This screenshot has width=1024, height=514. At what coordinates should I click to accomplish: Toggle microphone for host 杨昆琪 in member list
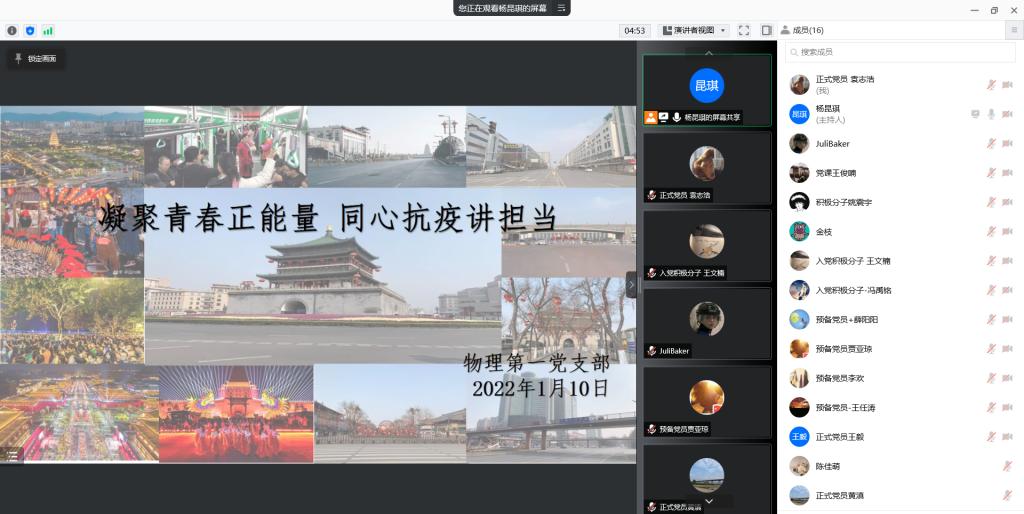991,114
